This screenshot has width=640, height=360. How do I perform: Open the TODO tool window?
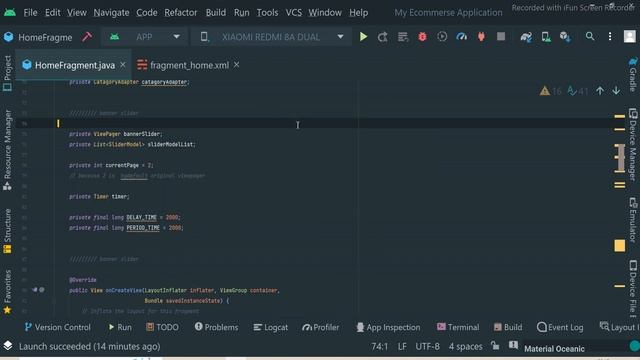tap(162, 327)
